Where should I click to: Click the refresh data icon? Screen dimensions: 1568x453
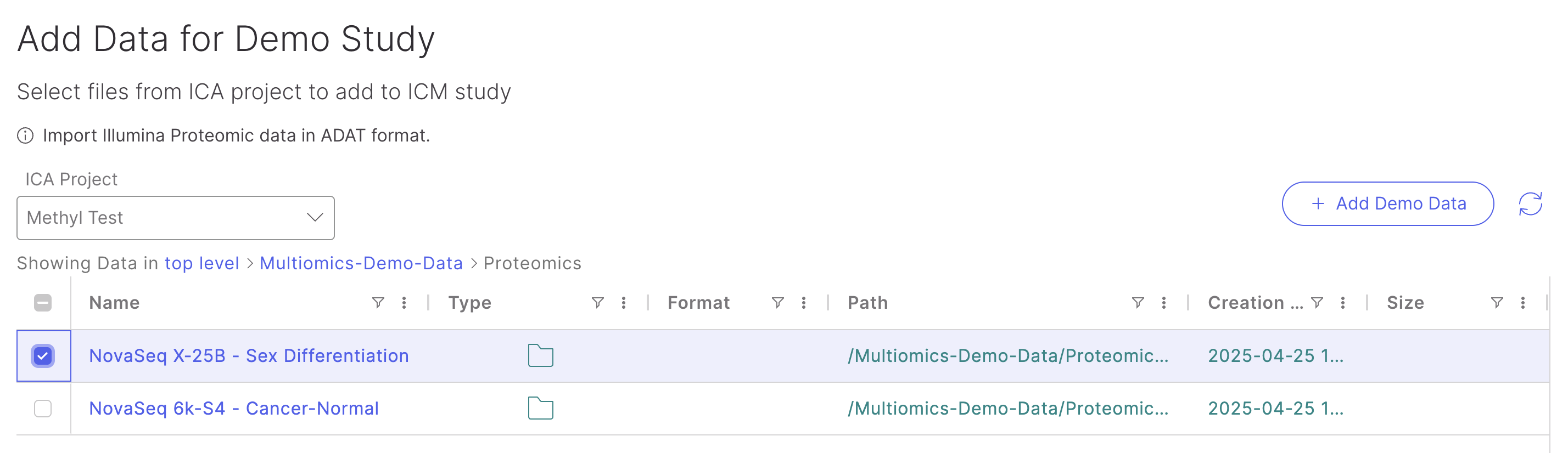point(1530,203)
